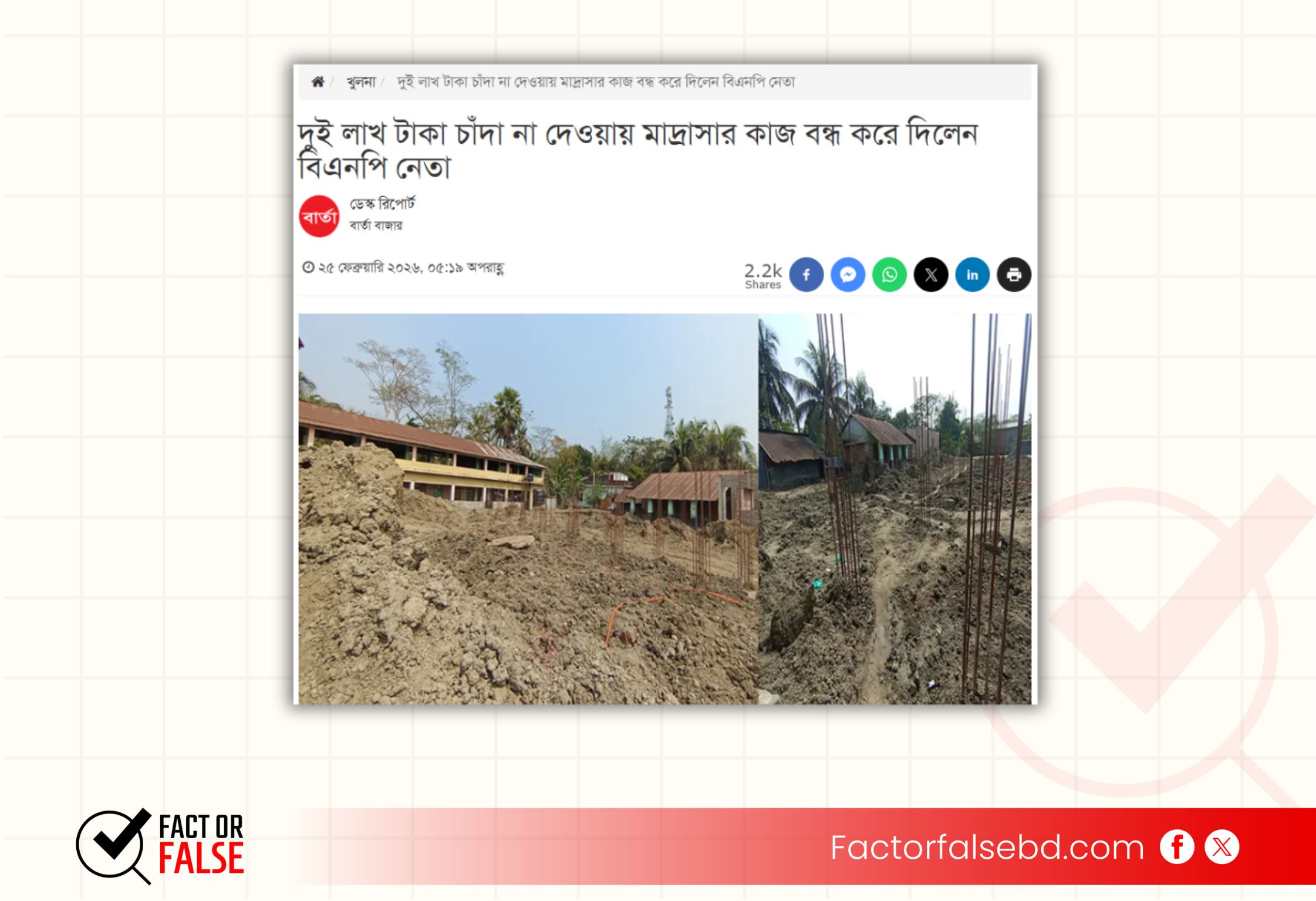Click the বার্তা বাজার source name
Screen dimensions: 1316x901
[x=376, y=225]
